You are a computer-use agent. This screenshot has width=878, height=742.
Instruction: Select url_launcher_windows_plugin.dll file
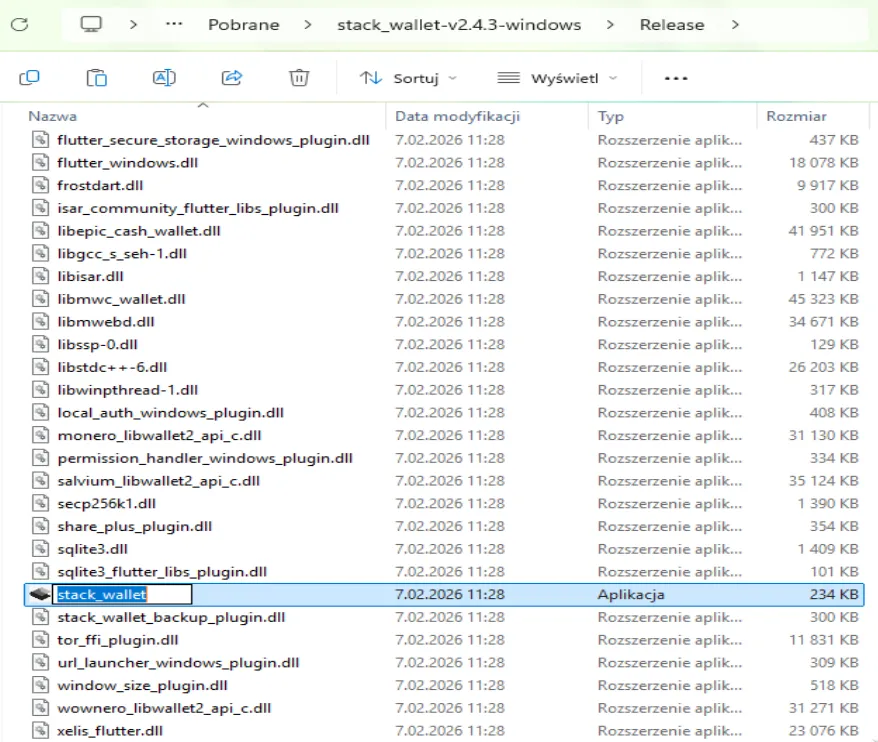tap(178, 662)
